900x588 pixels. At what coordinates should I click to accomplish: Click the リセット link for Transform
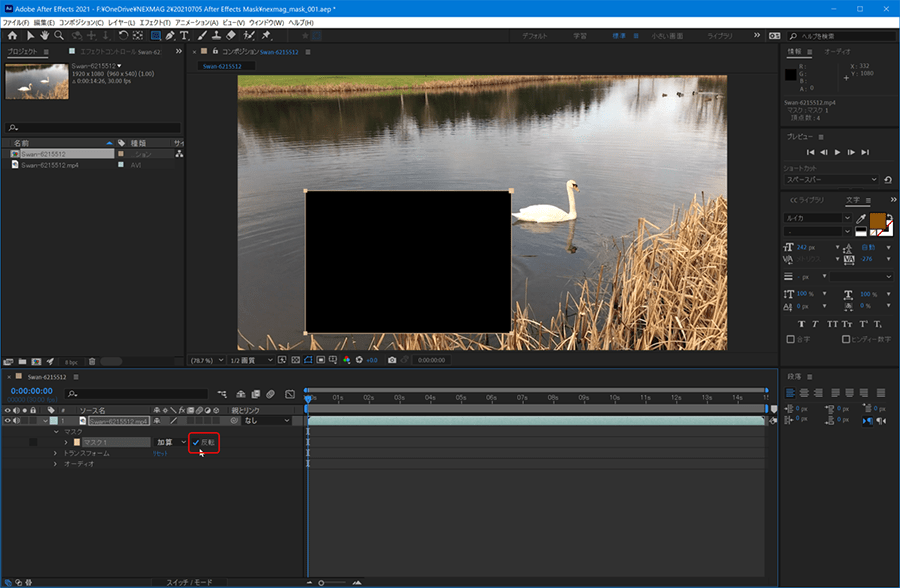click(158, 453)
